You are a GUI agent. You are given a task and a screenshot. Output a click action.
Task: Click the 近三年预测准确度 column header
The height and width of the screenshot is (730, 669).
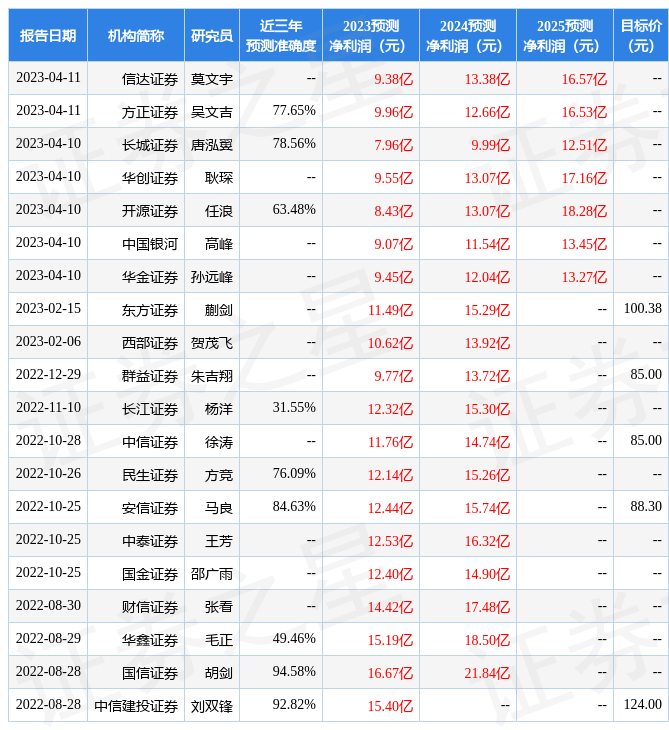[x=281, y=35]
